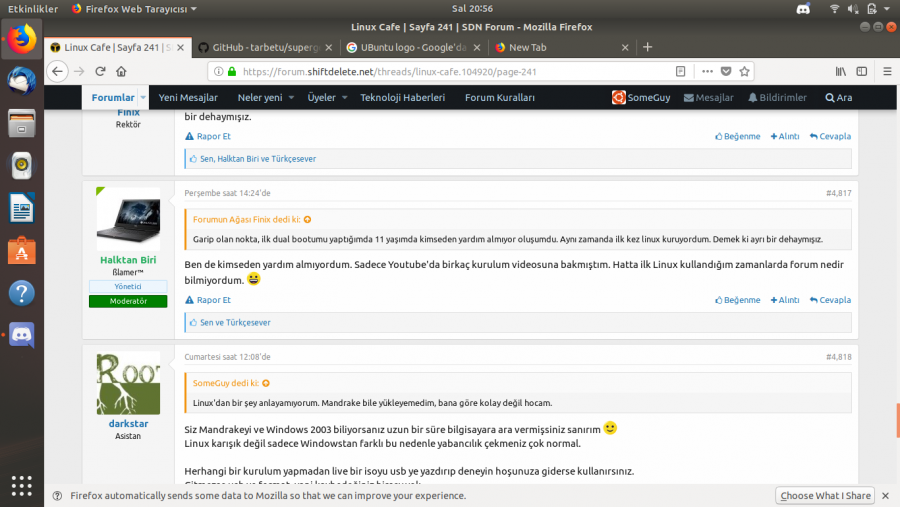Viewport: 900px width, 507px height.
Task: Click darkstar's Root avatar
Action: [x=128, y=383]
